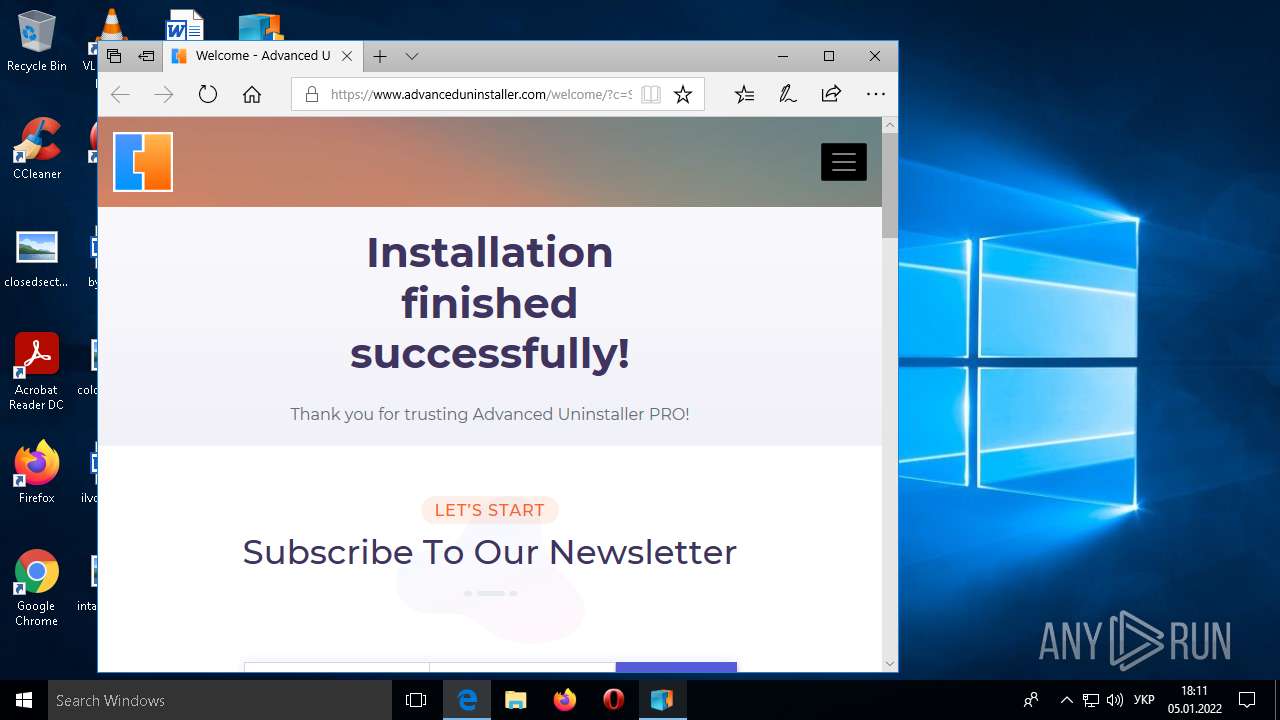Click the Subscribe To Our Newsletter heading
Screen dimensions: 1280x720
(490, 552)
